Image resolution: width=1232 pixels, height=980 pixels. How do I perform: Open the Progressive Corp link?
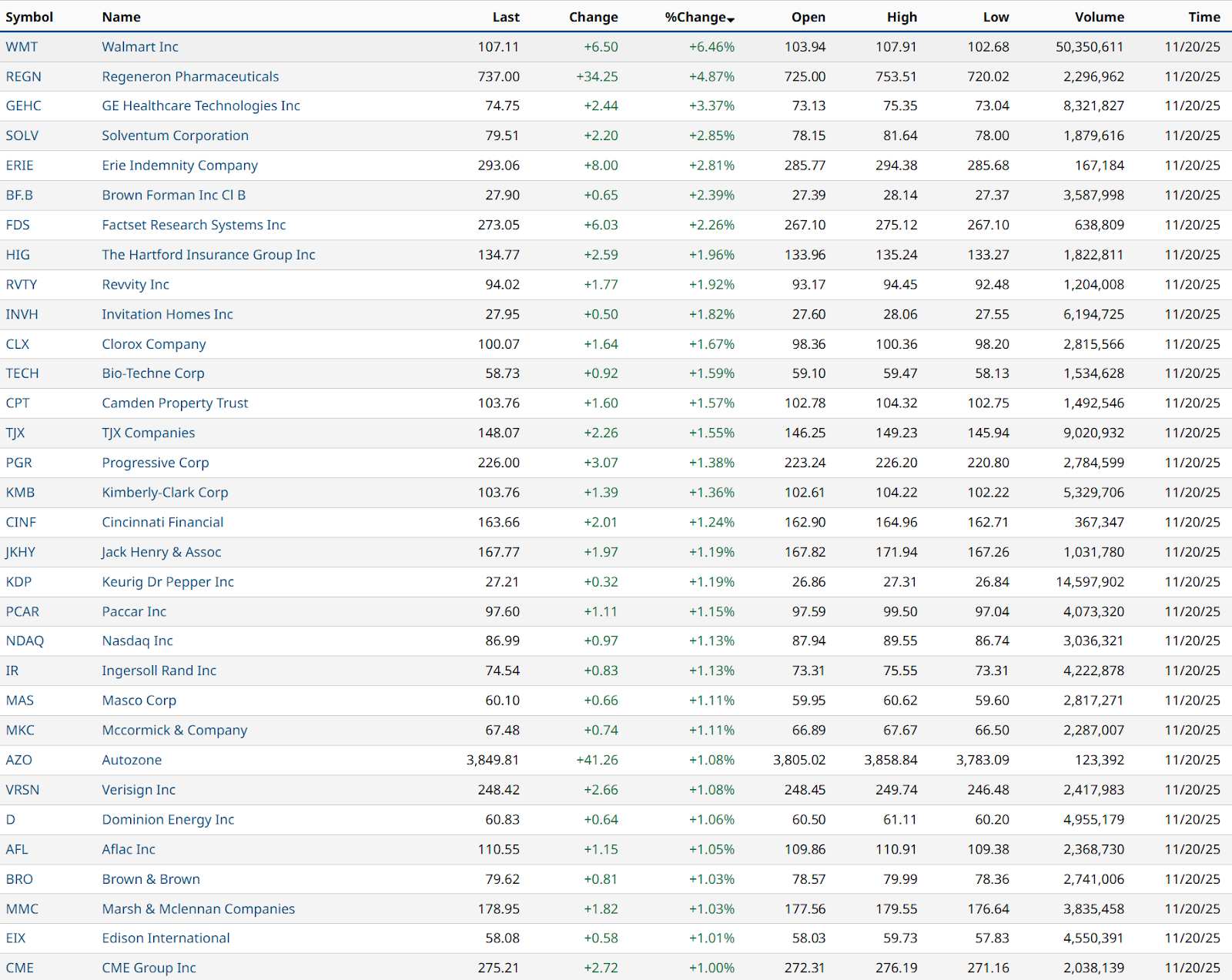156,463
